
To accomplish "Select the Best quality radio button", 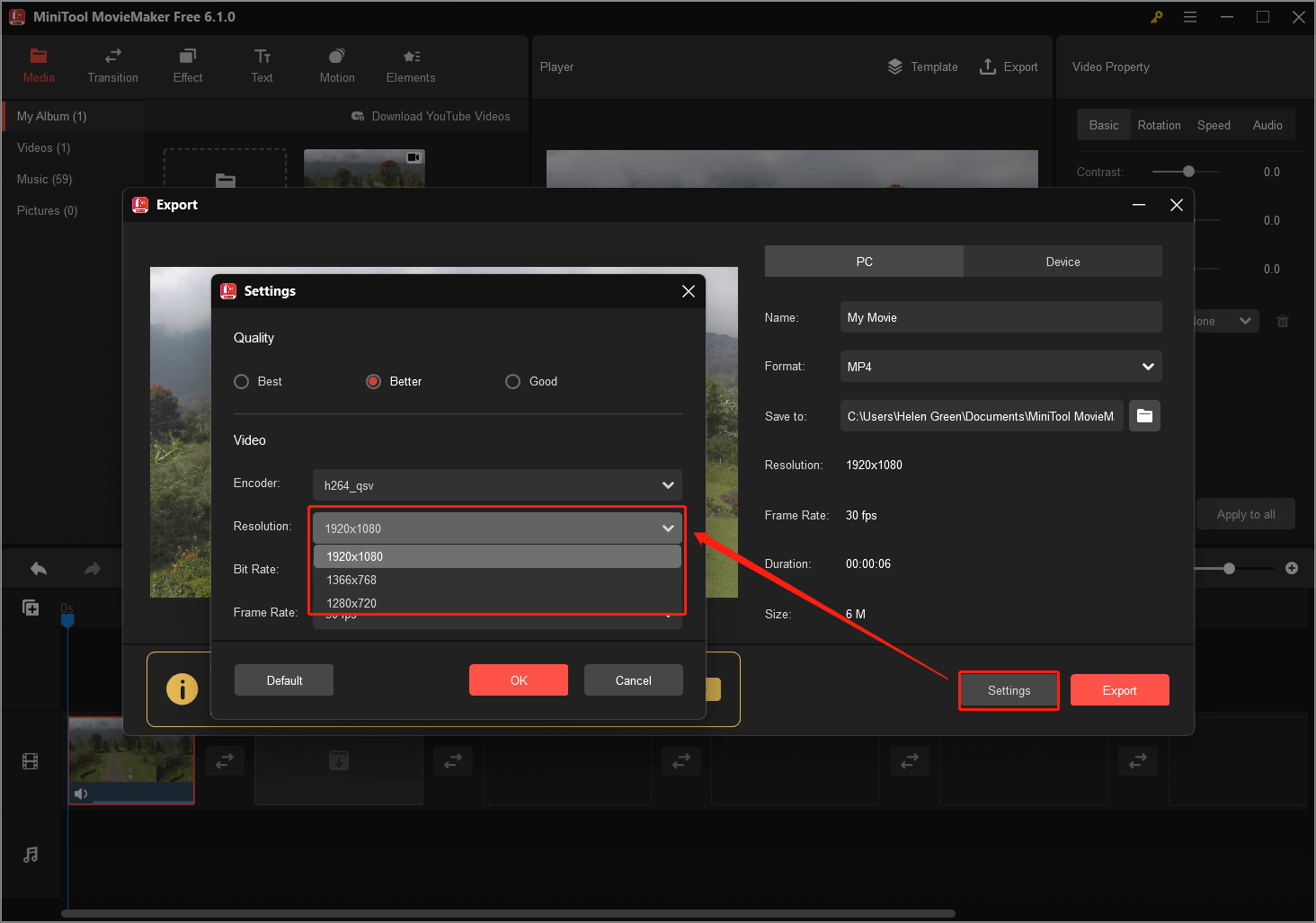I will coord(241,381).
